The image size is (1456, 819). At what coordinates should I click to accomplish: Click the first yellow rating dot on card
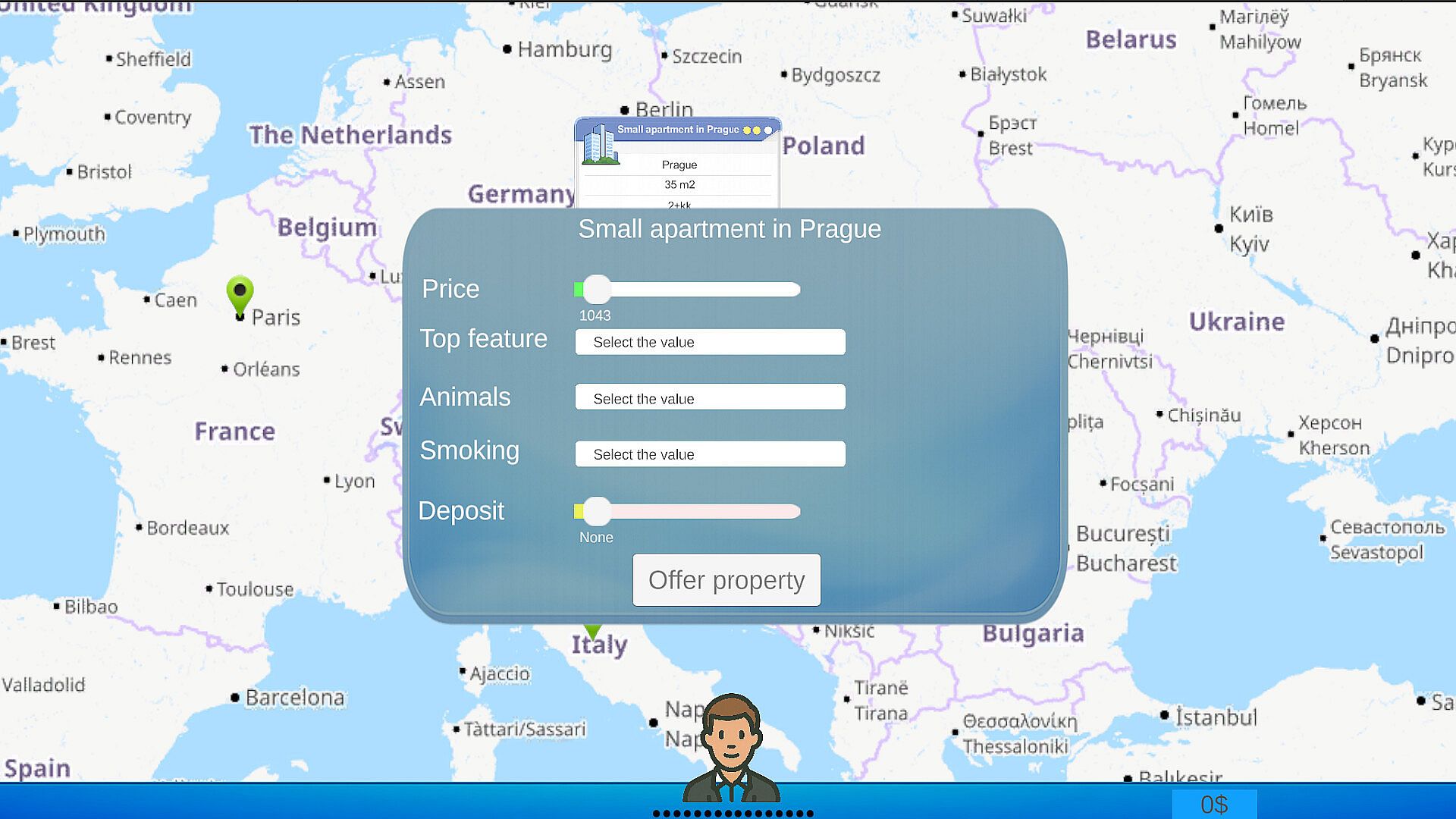click(x=747, y=130)
